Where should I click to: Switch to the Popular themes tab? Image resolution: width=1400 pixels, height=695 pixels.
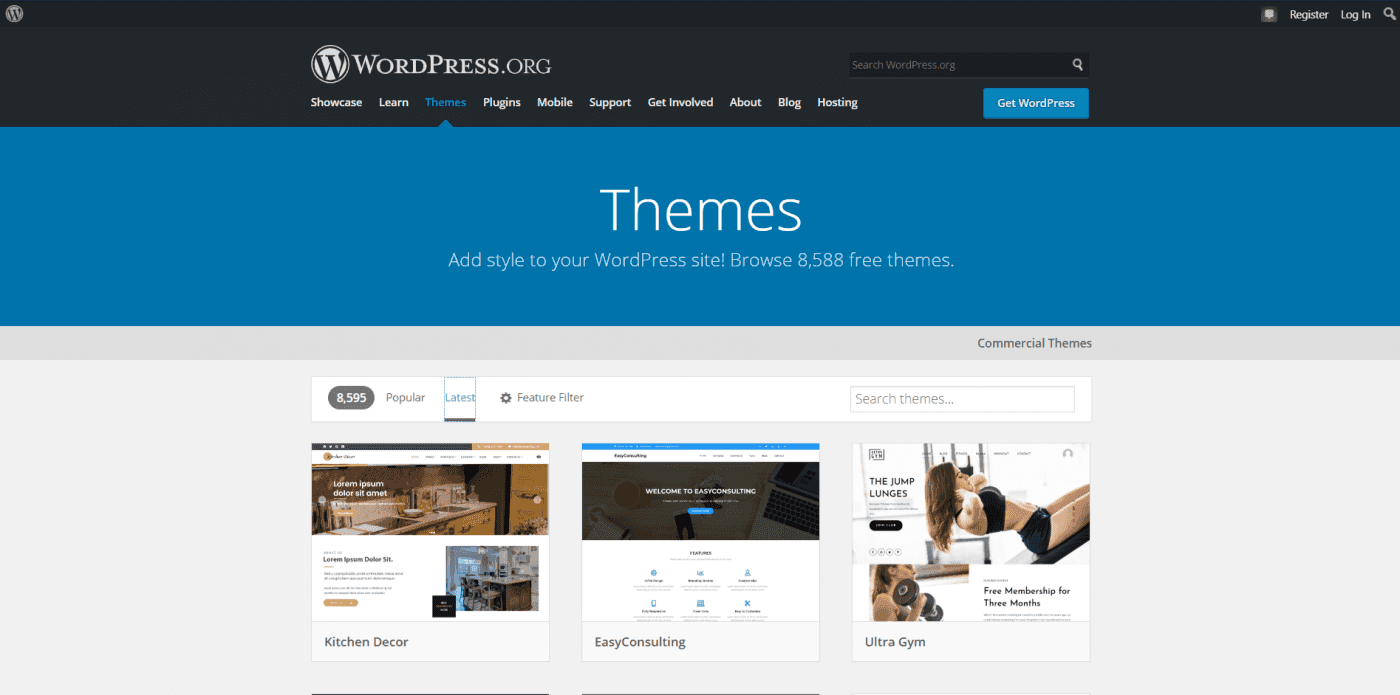click(405, 398)
